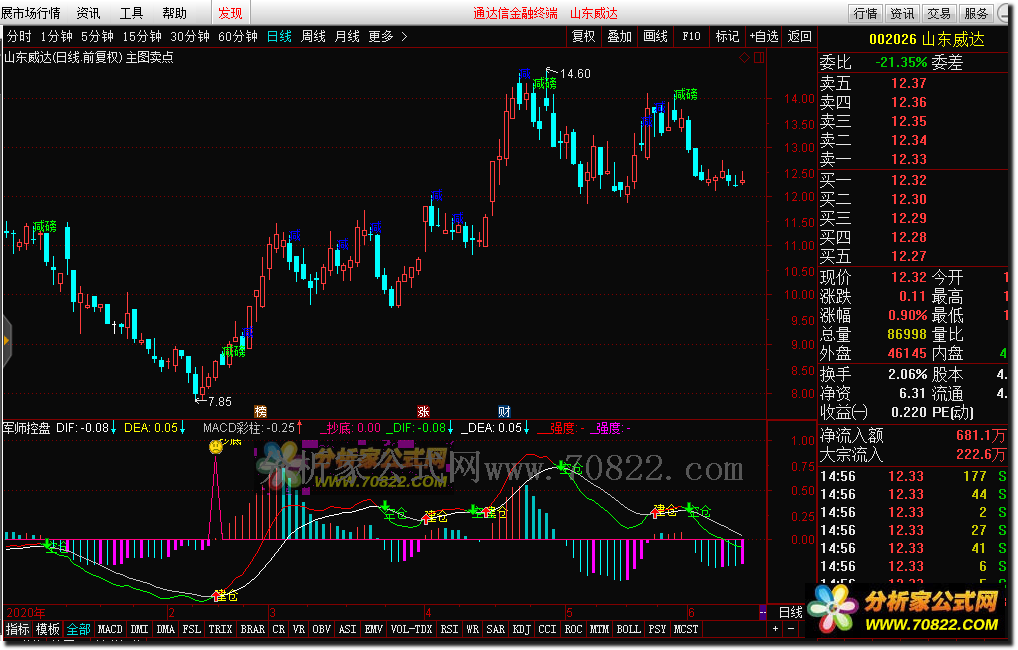Click the split-window layout icon above chart
The image size is (1018, 650).
click(759, 57)
